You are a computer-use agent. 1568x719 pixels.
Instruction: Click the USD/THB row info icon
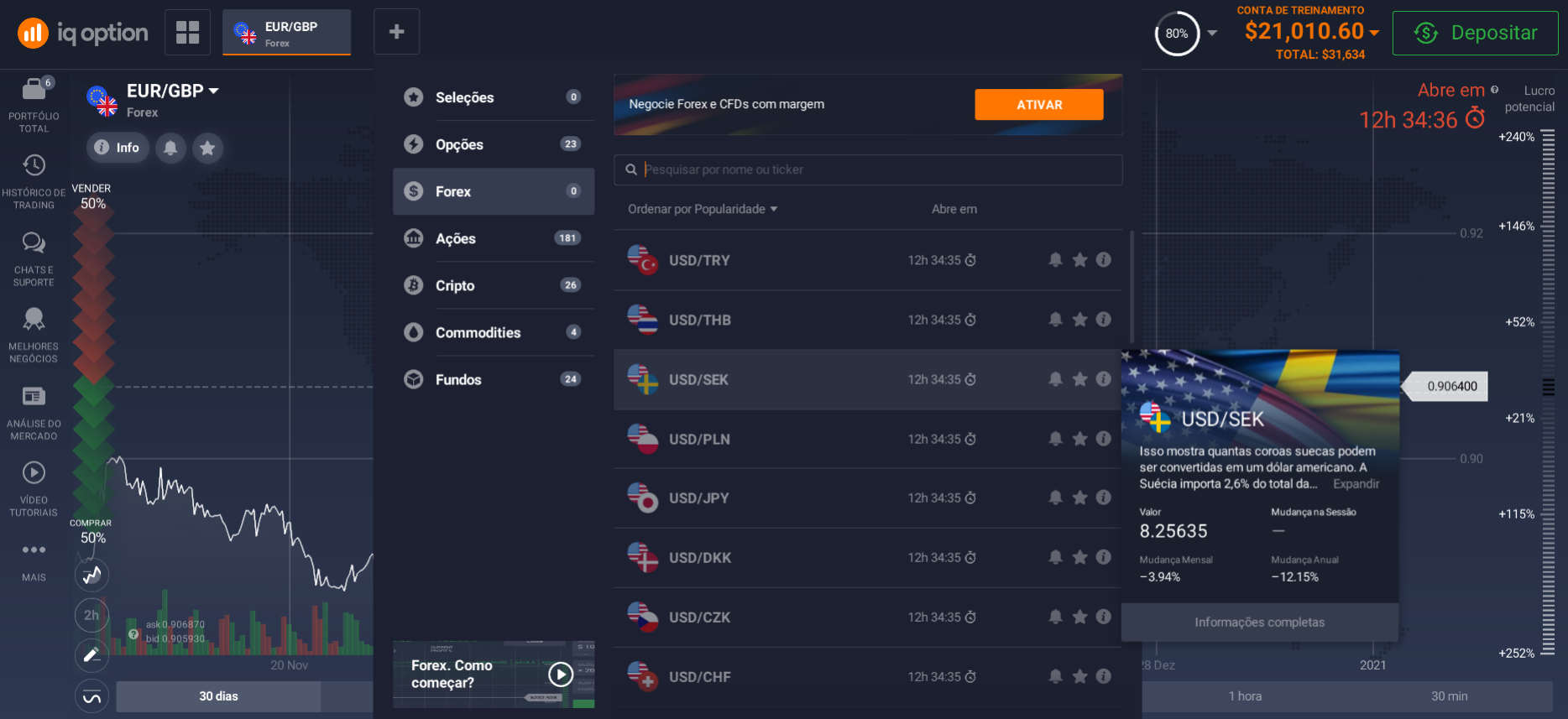coord(1104,320)
